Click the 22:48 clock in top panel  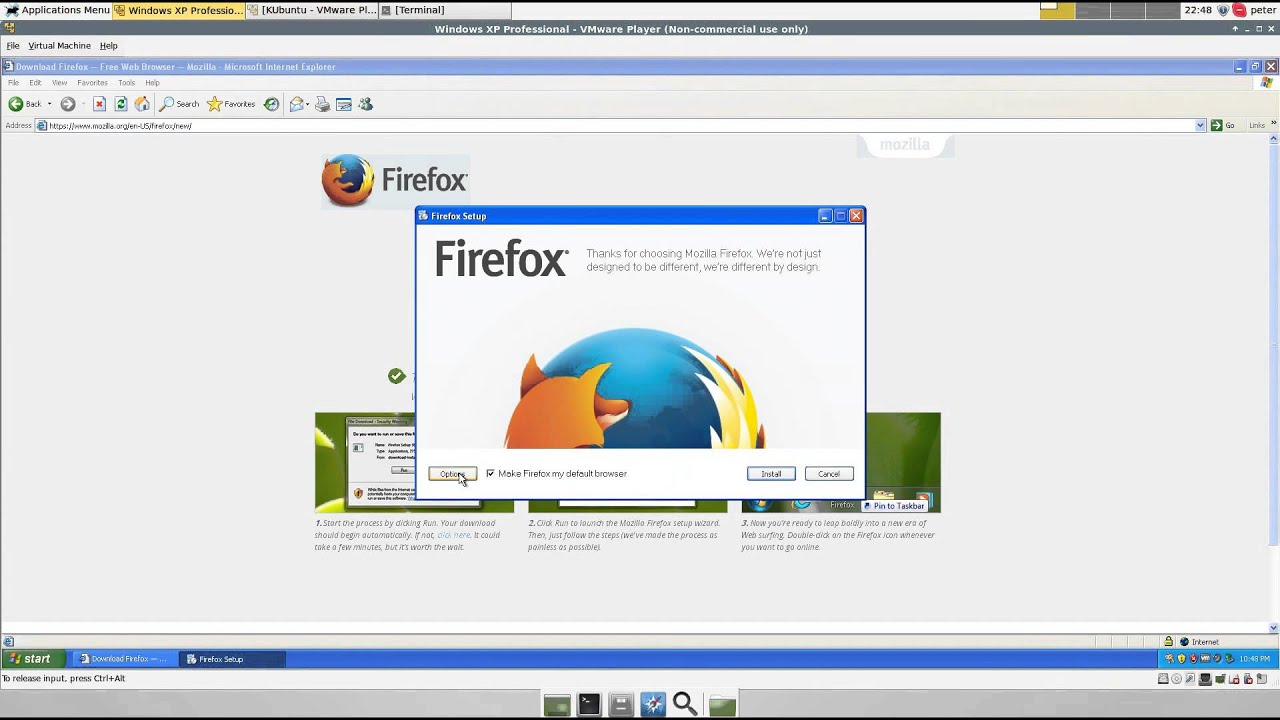(1198, 10)
